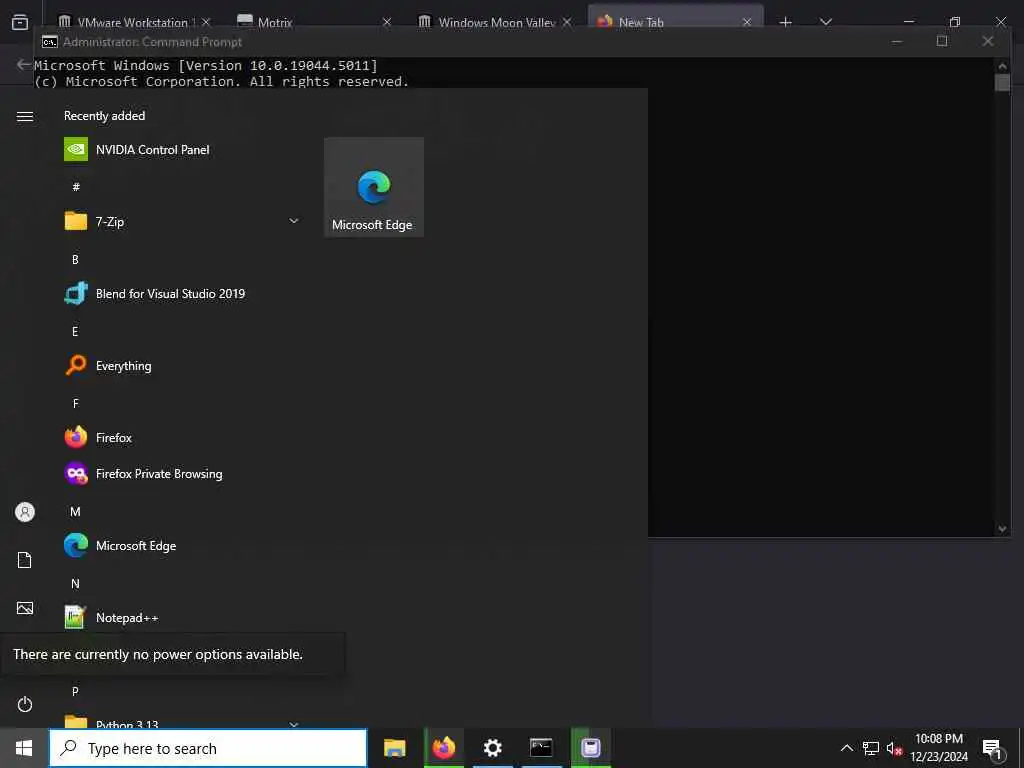Image resolution: width=1024 pixels, height=768 pixels.
Task: Close the New Tab browser tab
Action: tap(747, 22)
